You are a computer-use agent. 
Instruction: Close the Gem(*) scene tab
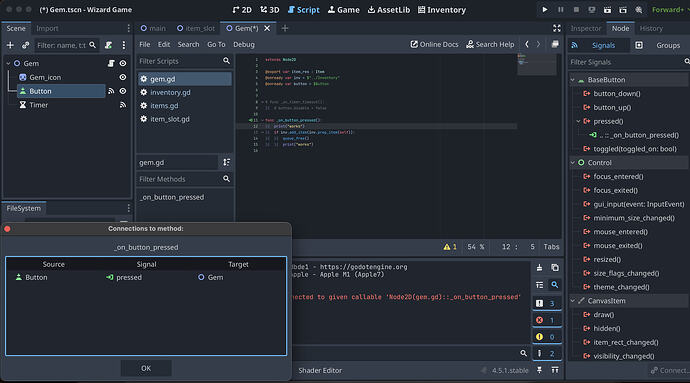pyautogui.click(x=267, y=28)
